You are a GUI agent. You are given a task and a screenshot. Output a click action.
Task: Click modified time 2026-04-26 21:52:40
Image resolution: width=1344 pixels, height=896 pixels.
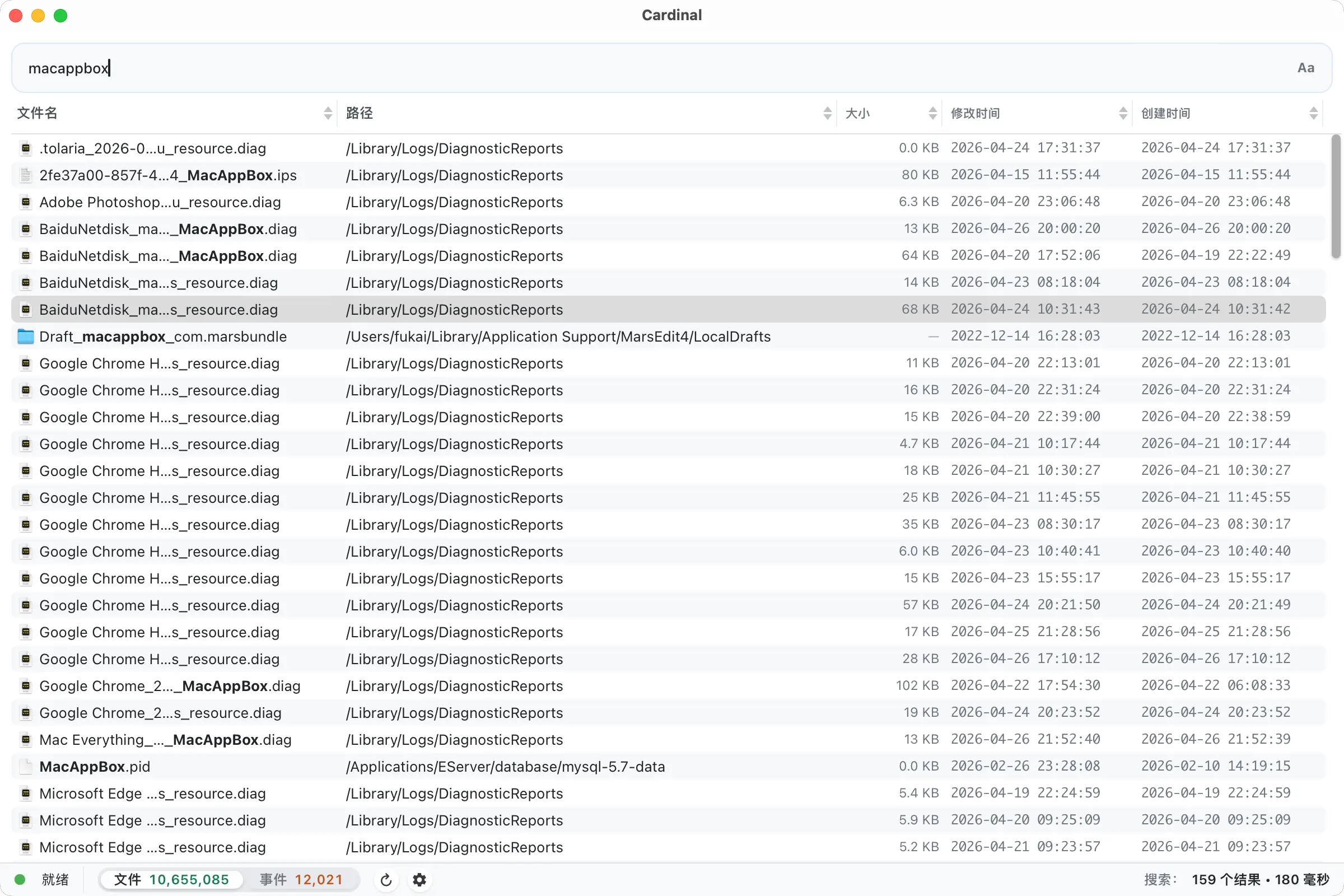click(x=1026, y=739)
